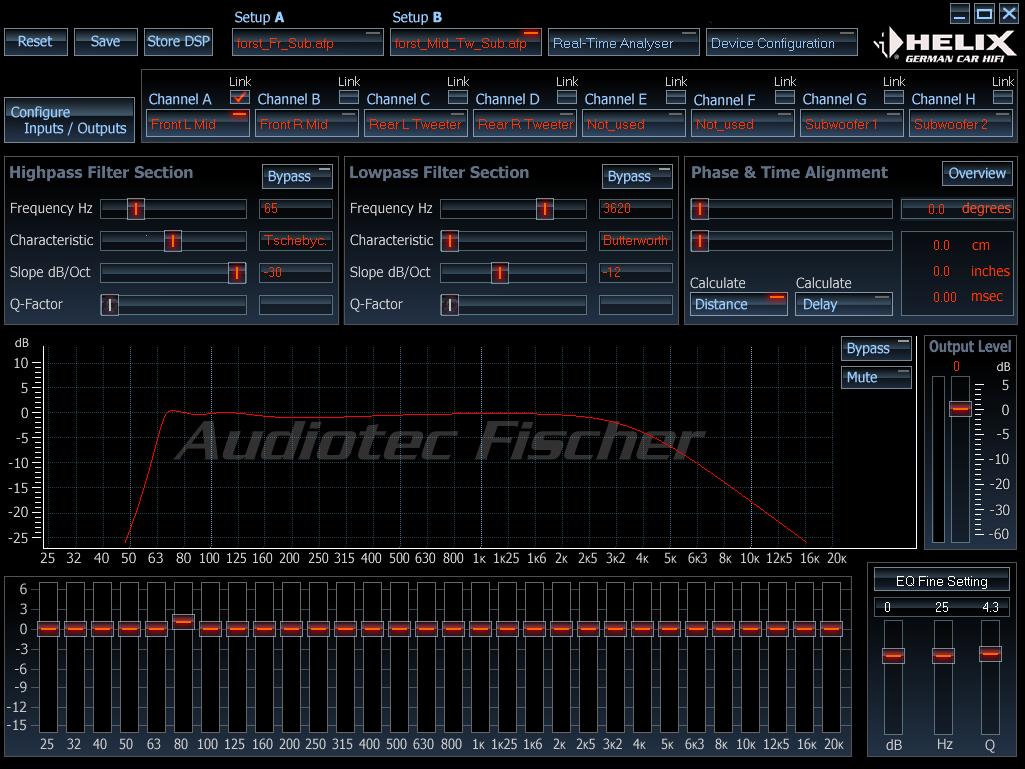Mute the current channel output
This screenshot has height=769, width=1025.
(876, 377)
